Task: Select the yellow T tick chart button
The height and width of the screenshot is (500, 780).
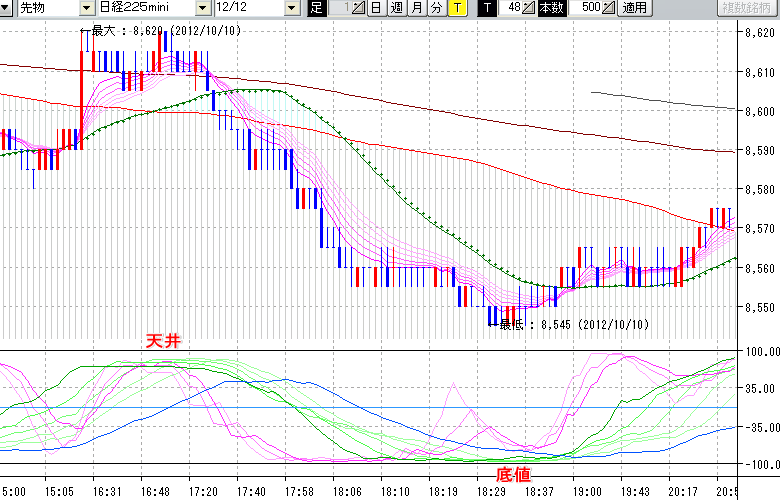Action: 457,8
